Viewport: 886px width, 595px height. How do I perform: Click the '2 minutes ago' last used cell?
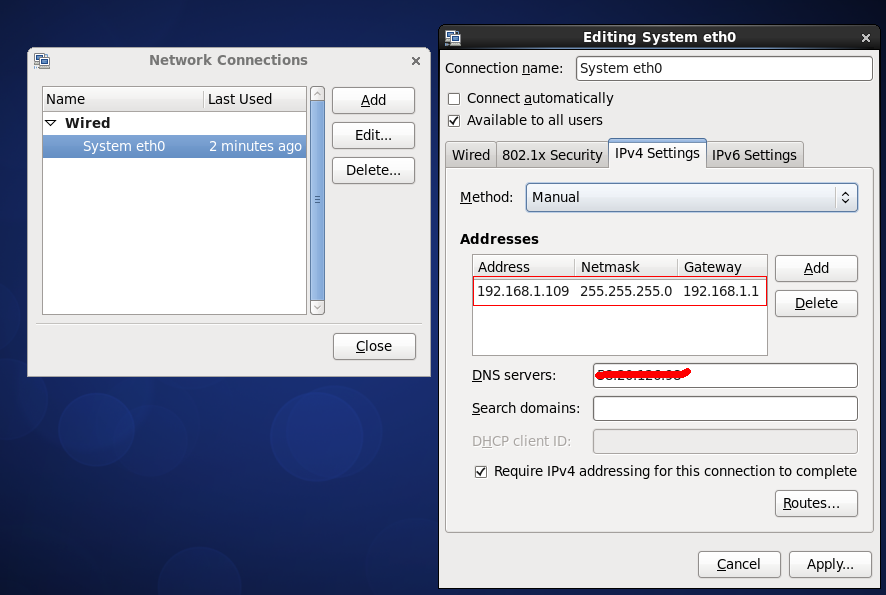tap(255, 146)
